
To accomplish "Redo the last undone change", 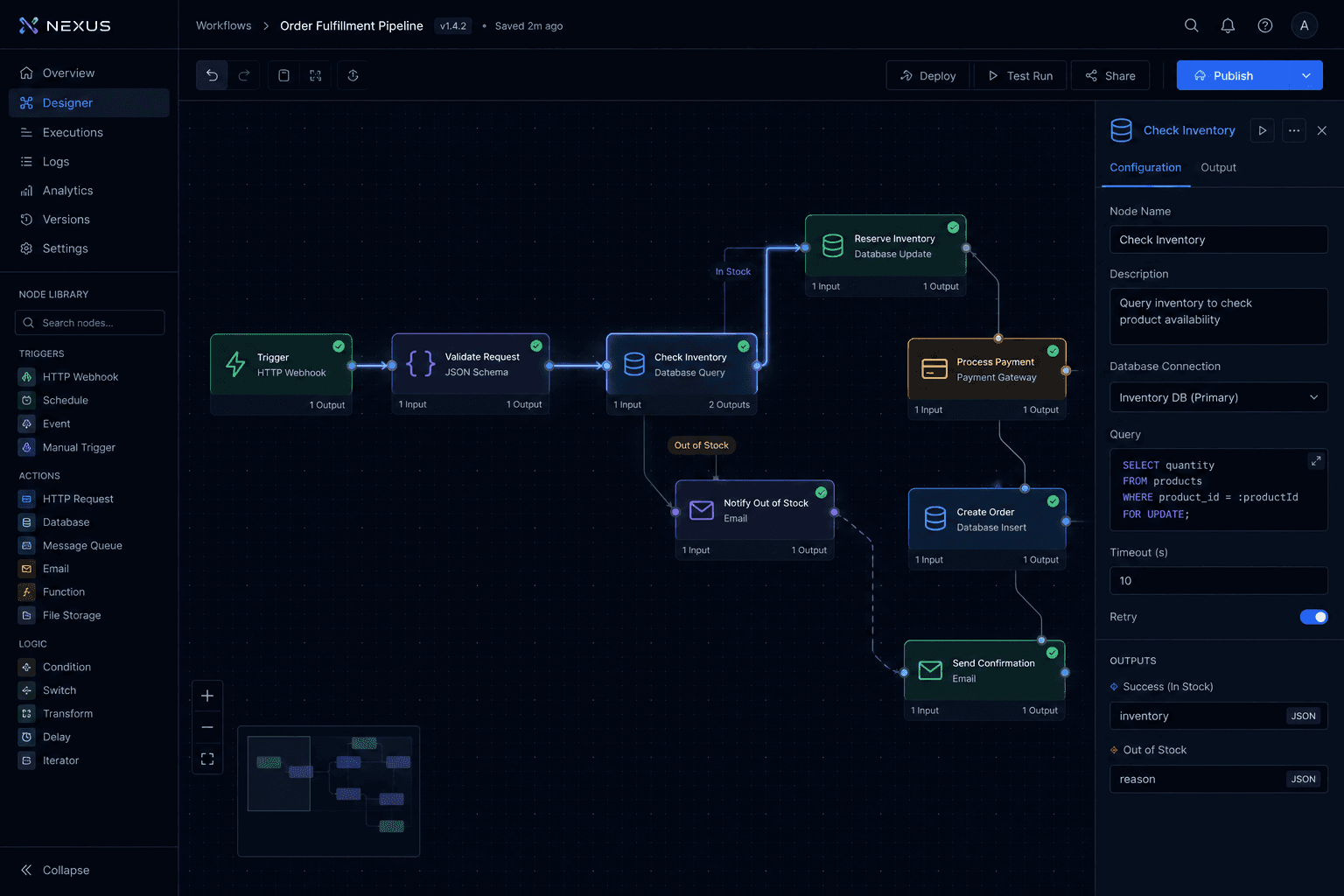I will tap(244, 75).
